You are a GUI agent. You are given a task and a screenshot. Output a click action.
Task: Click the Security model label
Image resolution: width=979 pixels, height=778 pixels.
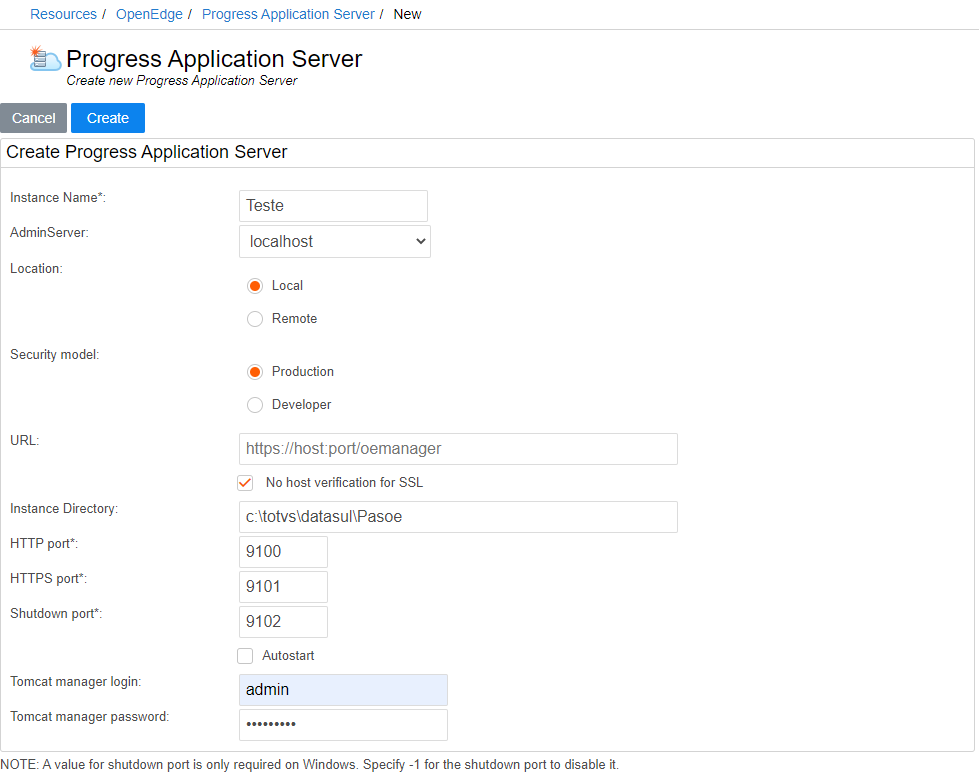pyautogui.click(x=54, y=355)
